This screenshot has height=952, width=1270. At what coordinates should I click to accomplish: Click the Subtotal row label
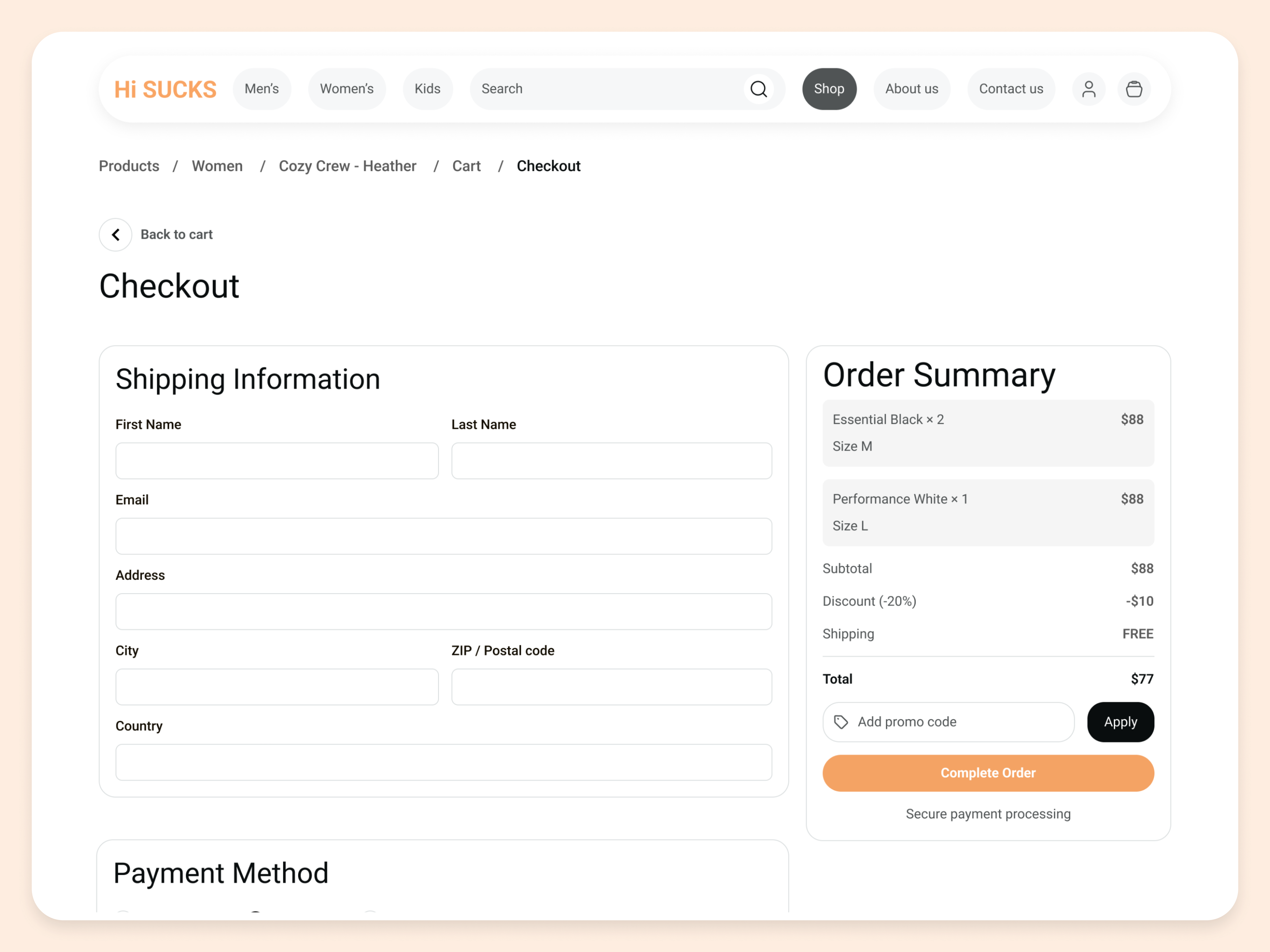[847, 569]
